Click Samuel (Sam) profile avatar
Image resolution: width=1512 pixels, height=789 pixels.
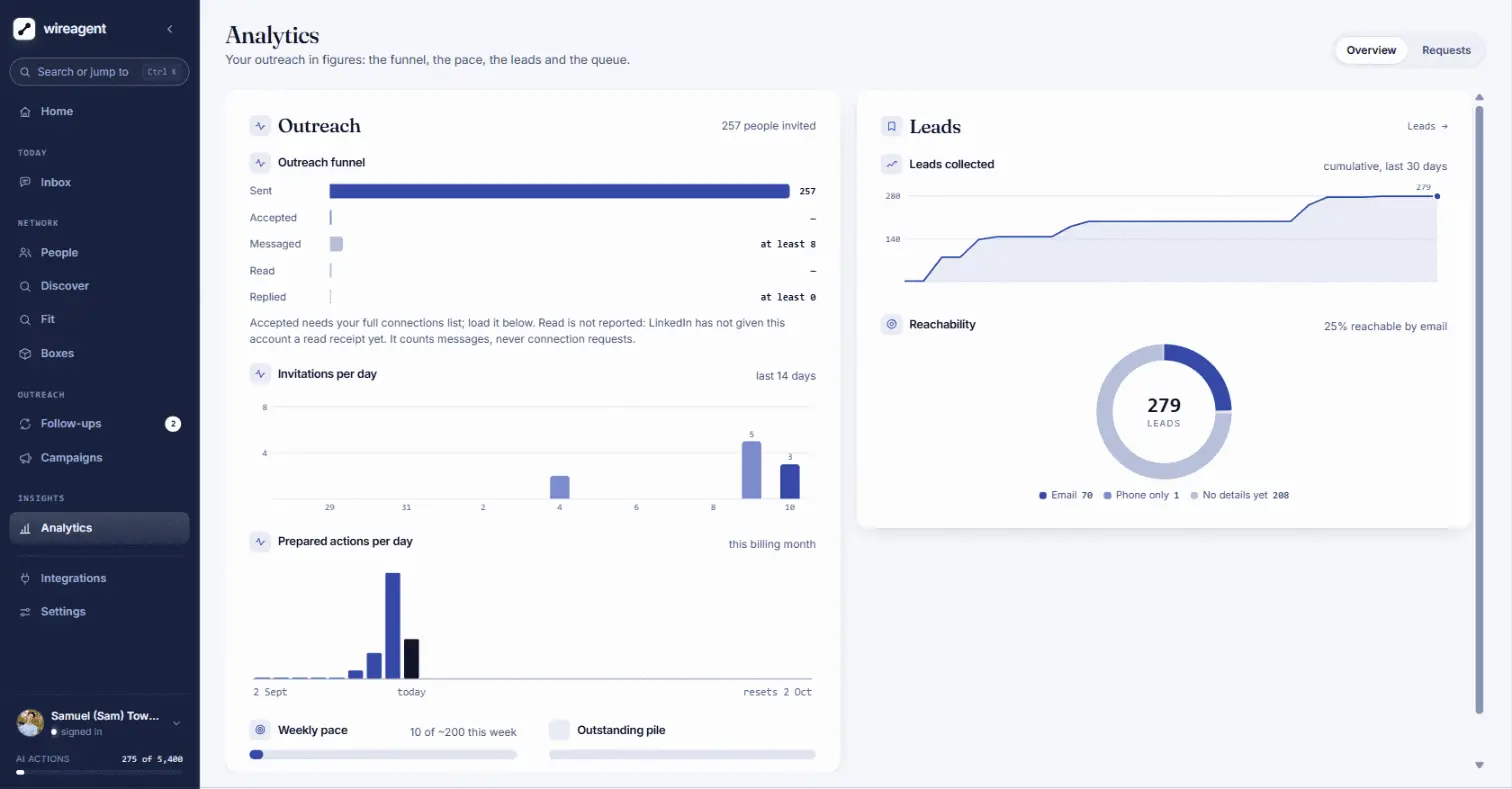[31, 723]
